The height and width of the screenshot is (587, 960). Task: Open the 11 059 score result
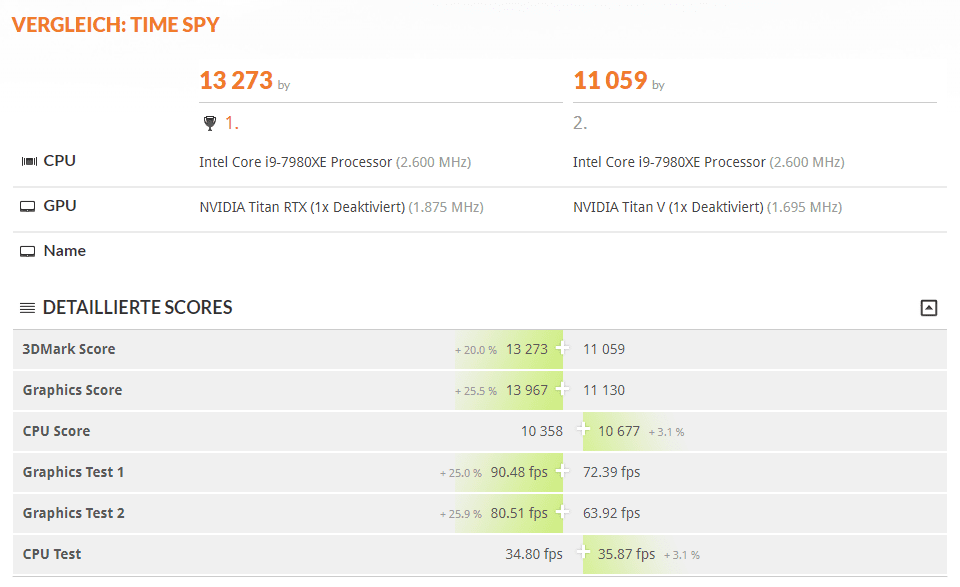(610, 81)
